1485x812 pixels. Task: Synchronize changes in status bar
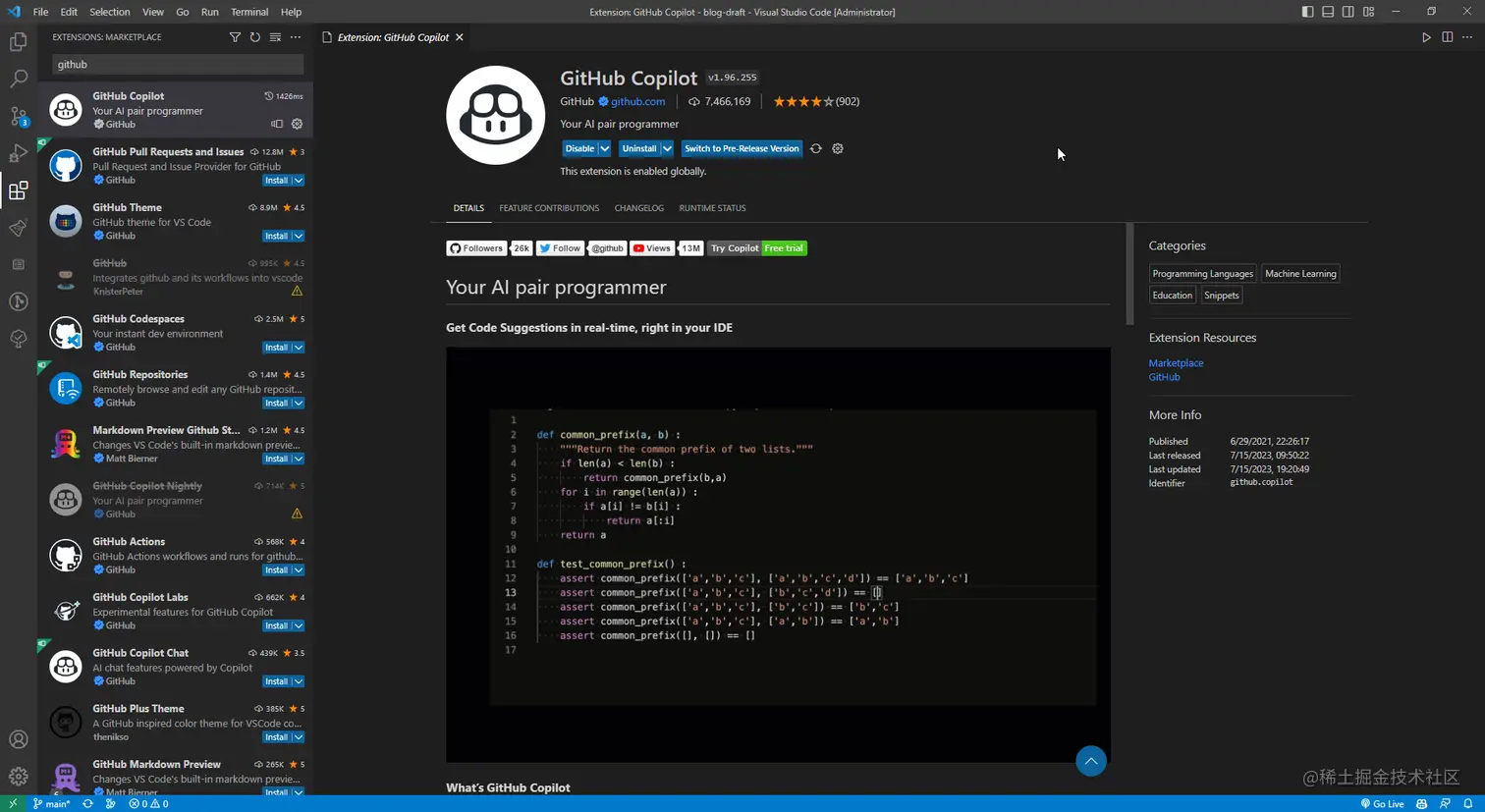(x=87, y=803)
